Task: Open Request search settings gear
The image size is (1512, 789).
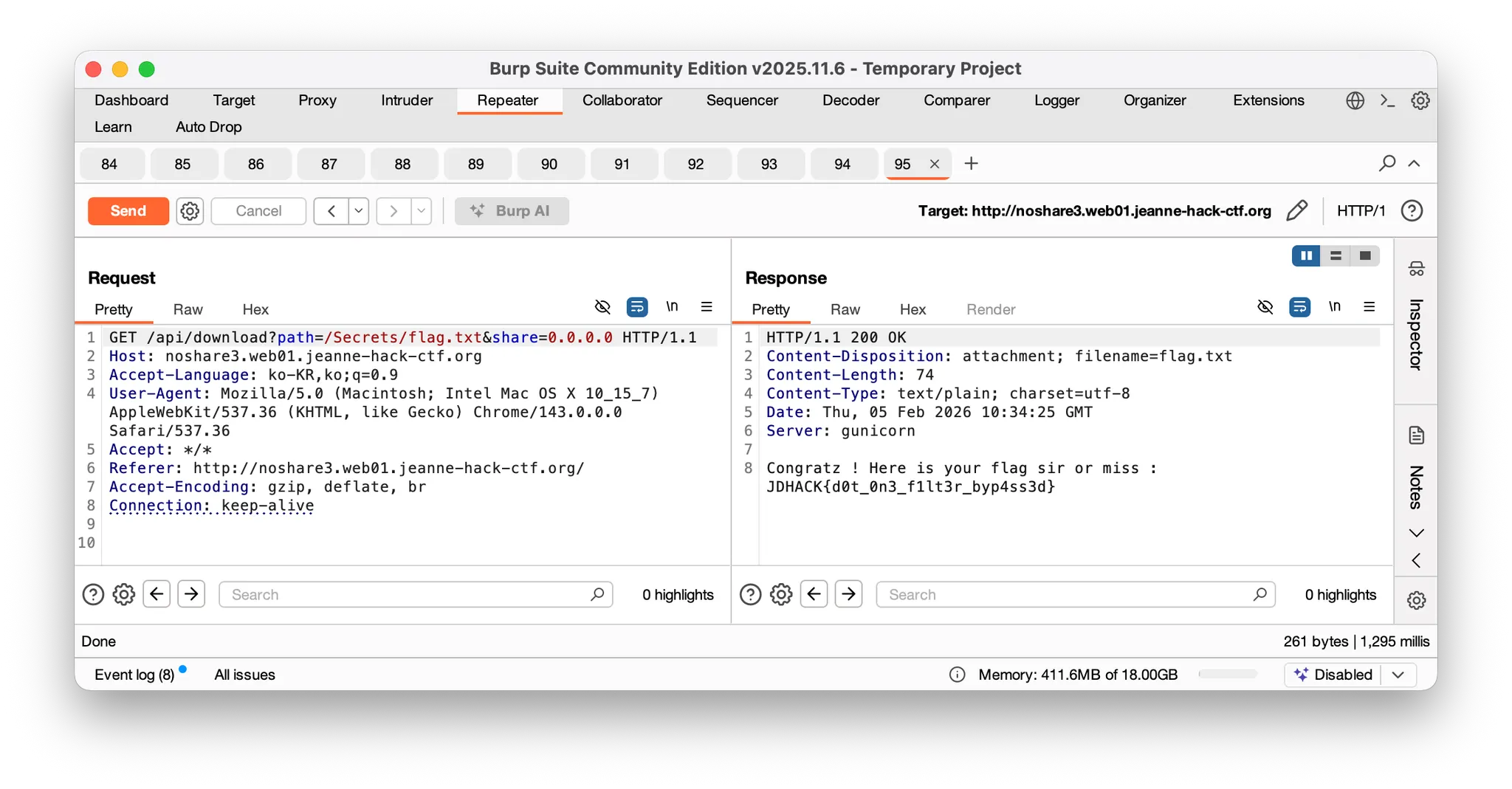Action: [124, 594]
